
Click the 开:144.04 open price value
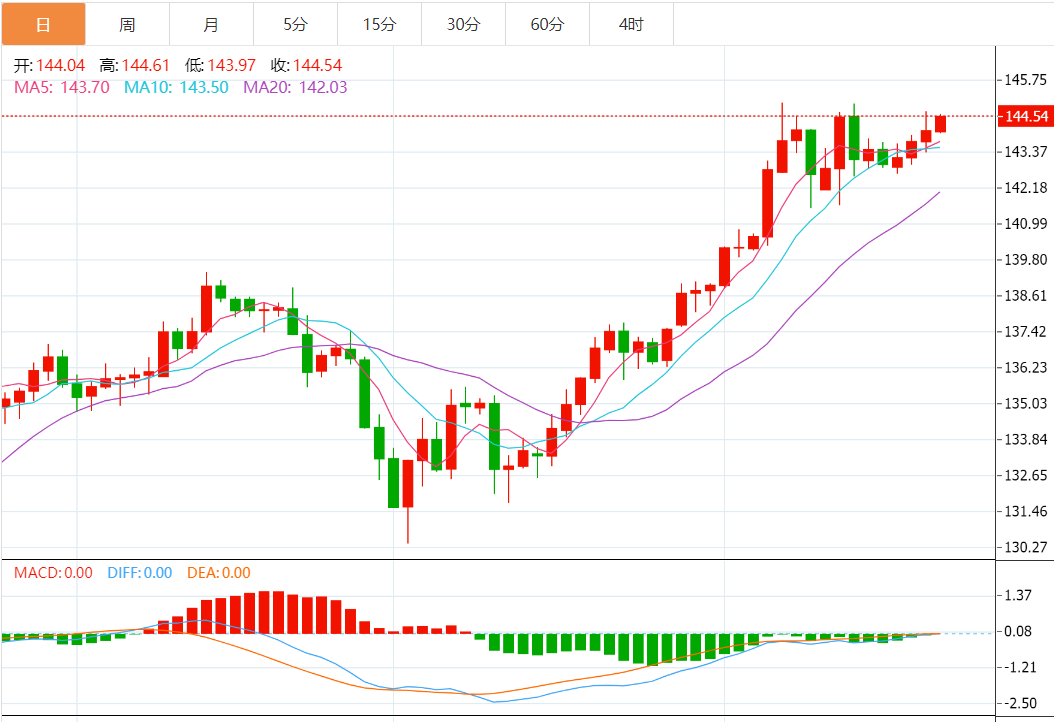pos(50,65)
